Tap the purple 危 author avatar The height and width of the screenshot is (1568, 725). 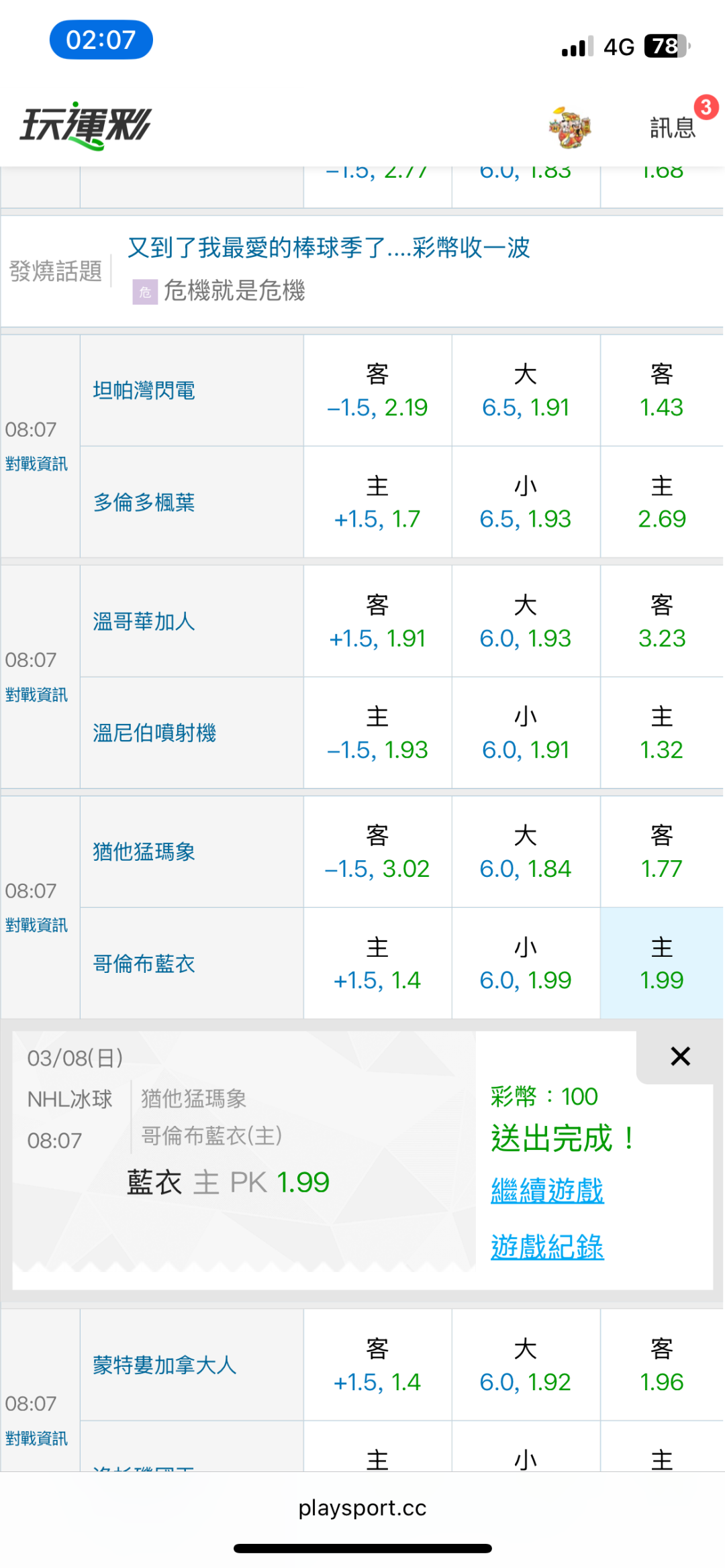click(145, 292)
